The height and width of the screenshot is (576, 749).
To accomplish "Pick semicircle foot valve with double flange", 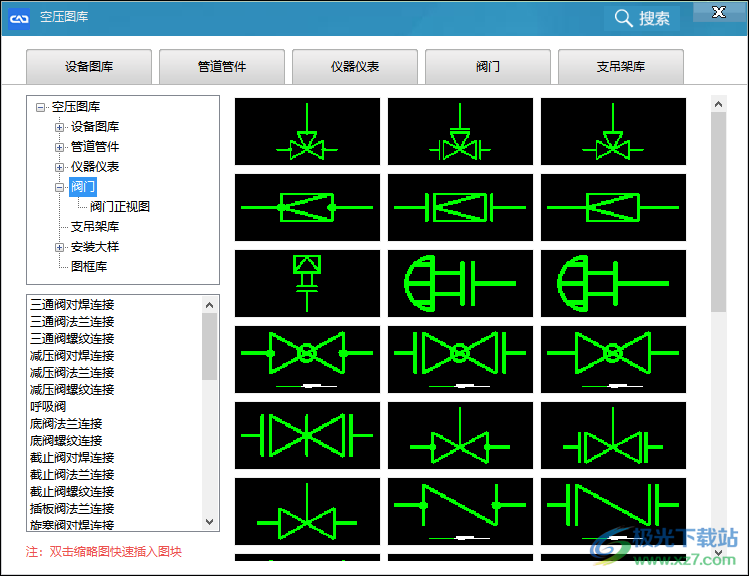I will pyautogui.click(x=460, y=283).
